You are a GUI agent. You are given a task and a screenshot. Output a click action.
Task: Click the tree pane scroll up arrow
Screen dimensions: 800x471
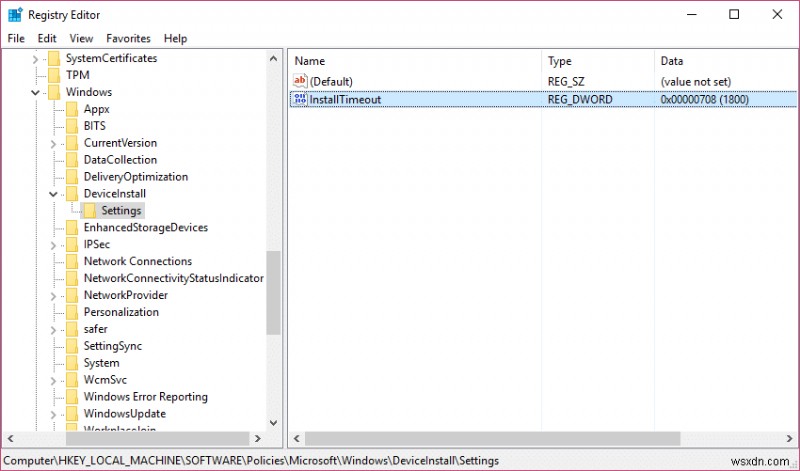click(273, 58)
